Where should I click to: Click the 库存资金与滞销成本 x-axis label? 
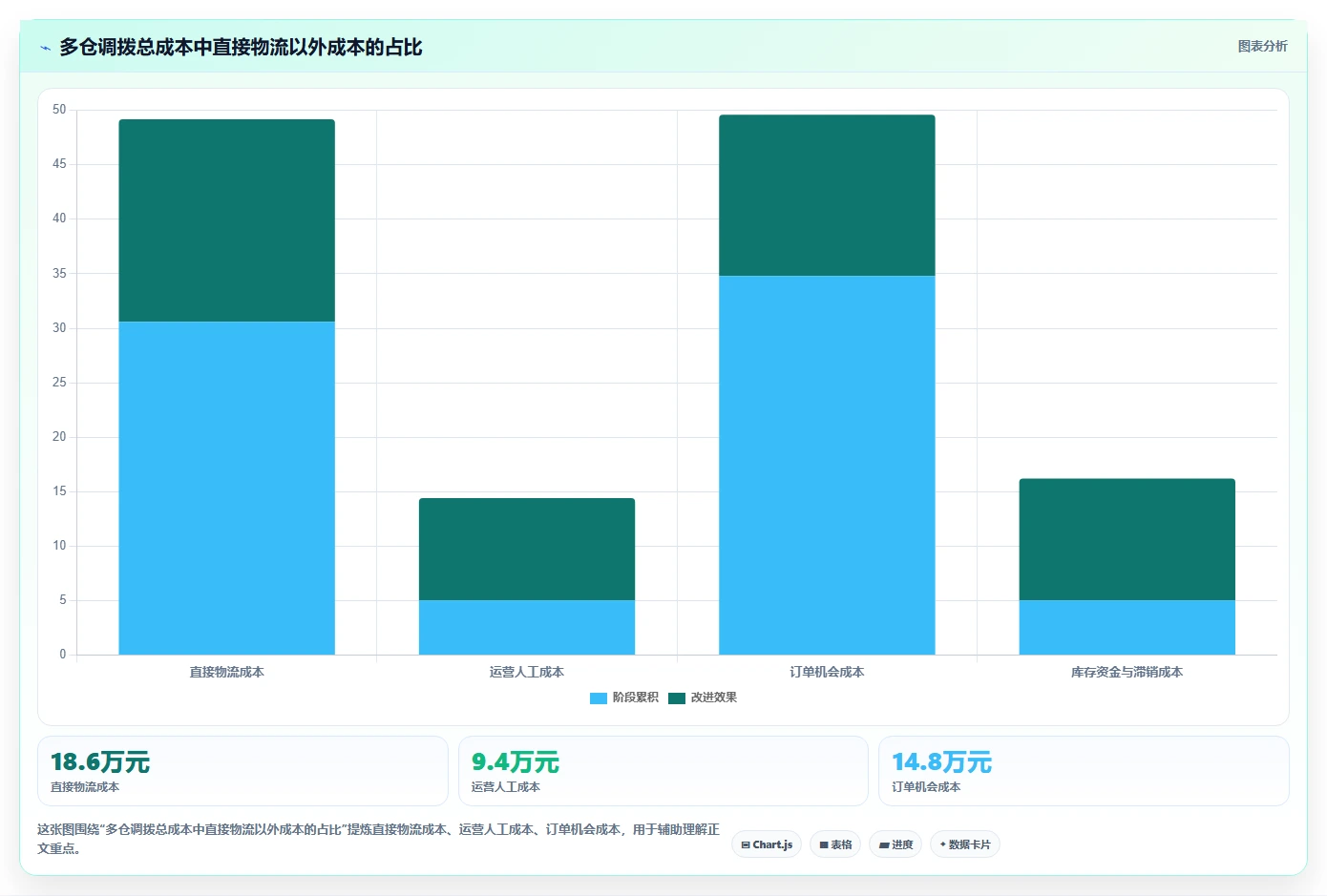pos(1127,673)
